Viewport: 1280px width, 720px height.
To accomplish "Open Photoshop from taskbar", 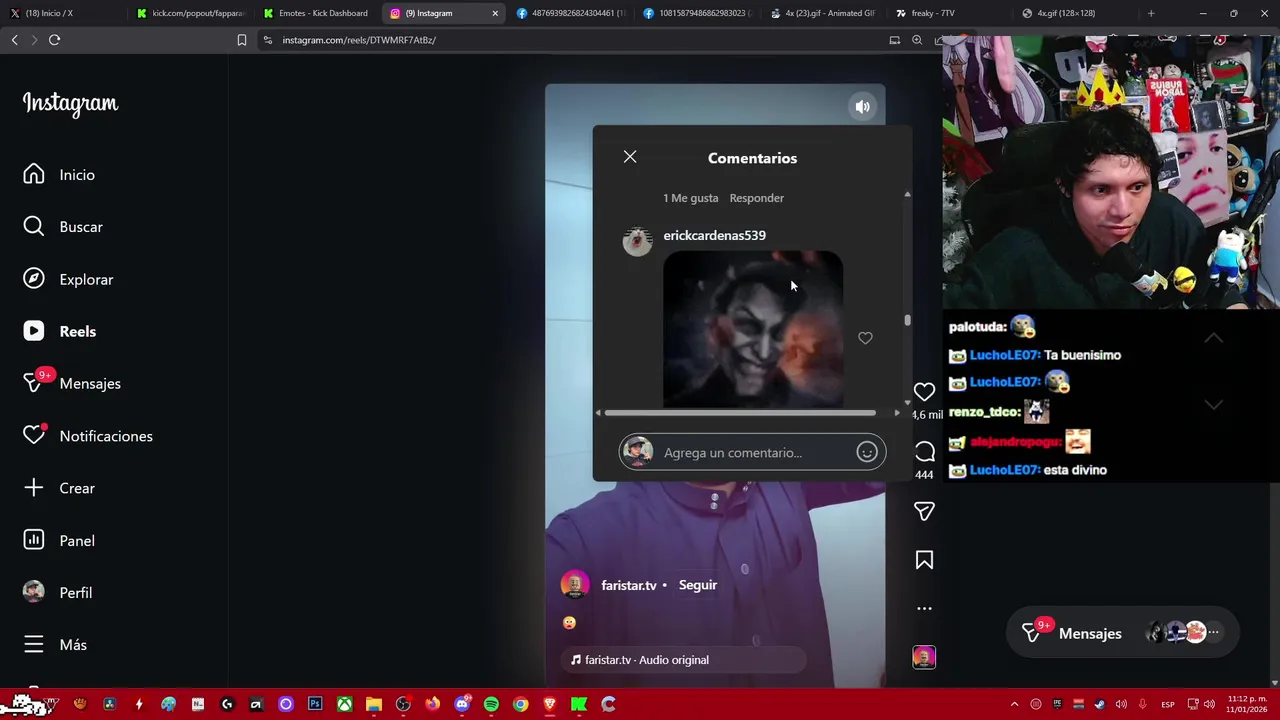I will [x=315, y=704].
